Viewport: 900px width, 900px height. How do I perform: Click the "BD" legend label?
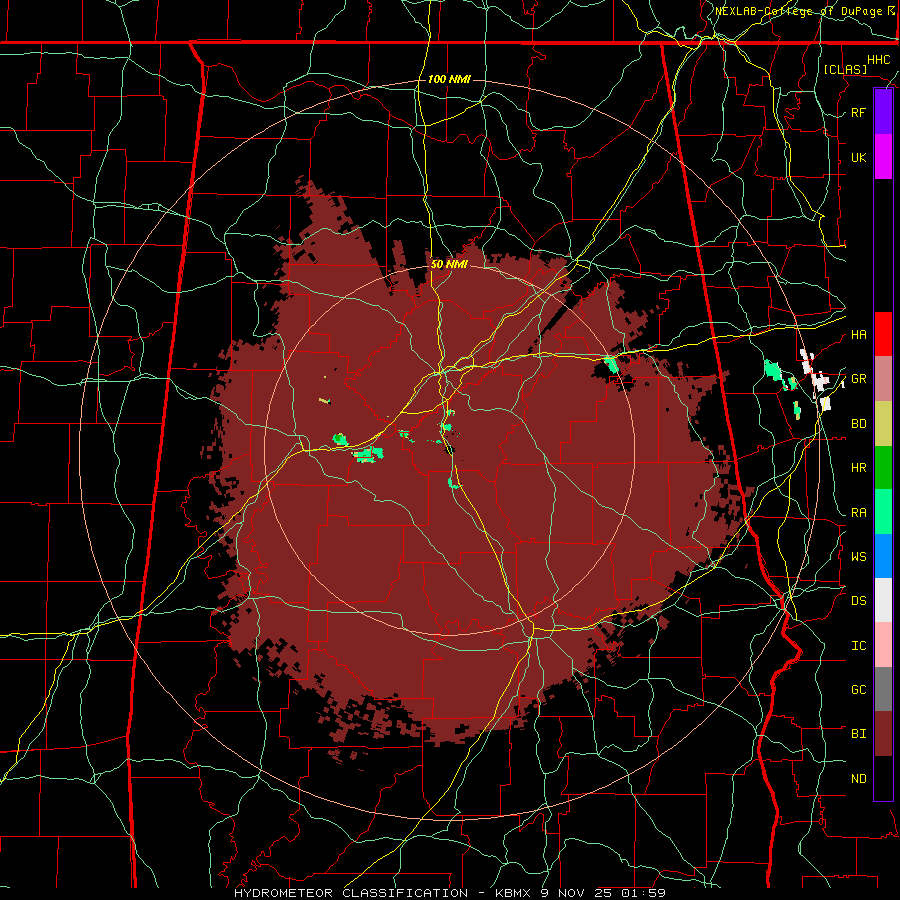pyautogui.click(x=858, y=424)
